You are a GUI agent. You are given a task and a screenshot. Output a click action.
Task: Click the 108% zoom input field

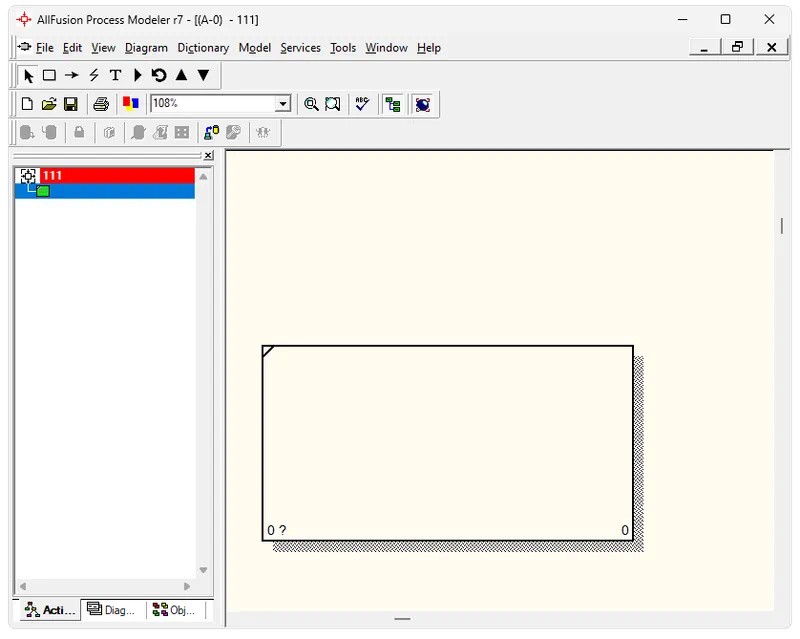click(212, 104)
